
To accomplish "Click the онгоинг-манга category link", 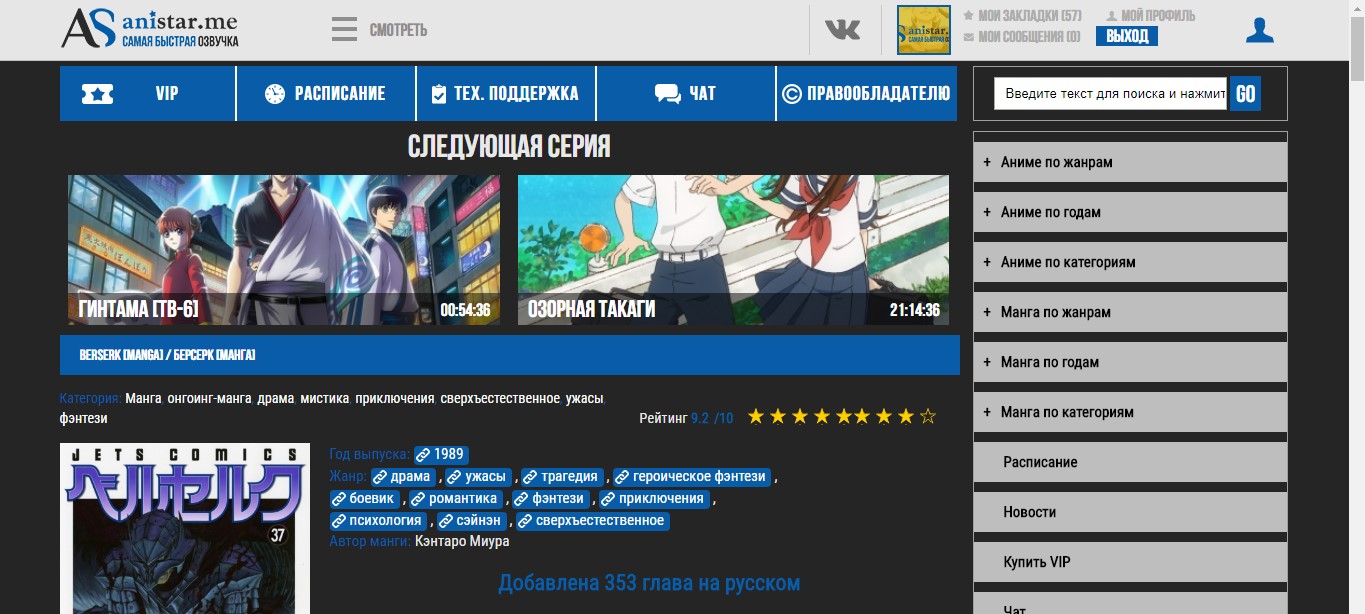I will [x=209, y=398].
